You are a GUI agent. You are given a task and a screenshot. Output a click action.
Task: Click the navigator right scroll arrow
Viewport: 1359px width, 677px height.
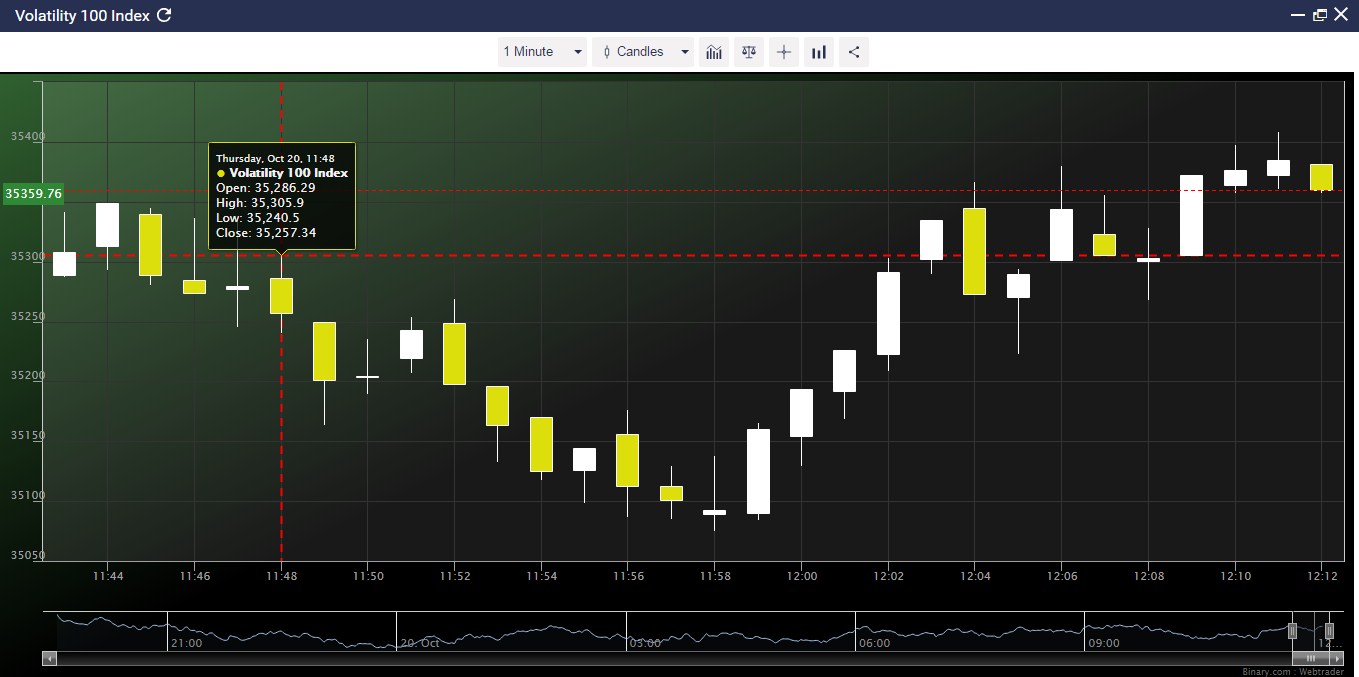1337,659
